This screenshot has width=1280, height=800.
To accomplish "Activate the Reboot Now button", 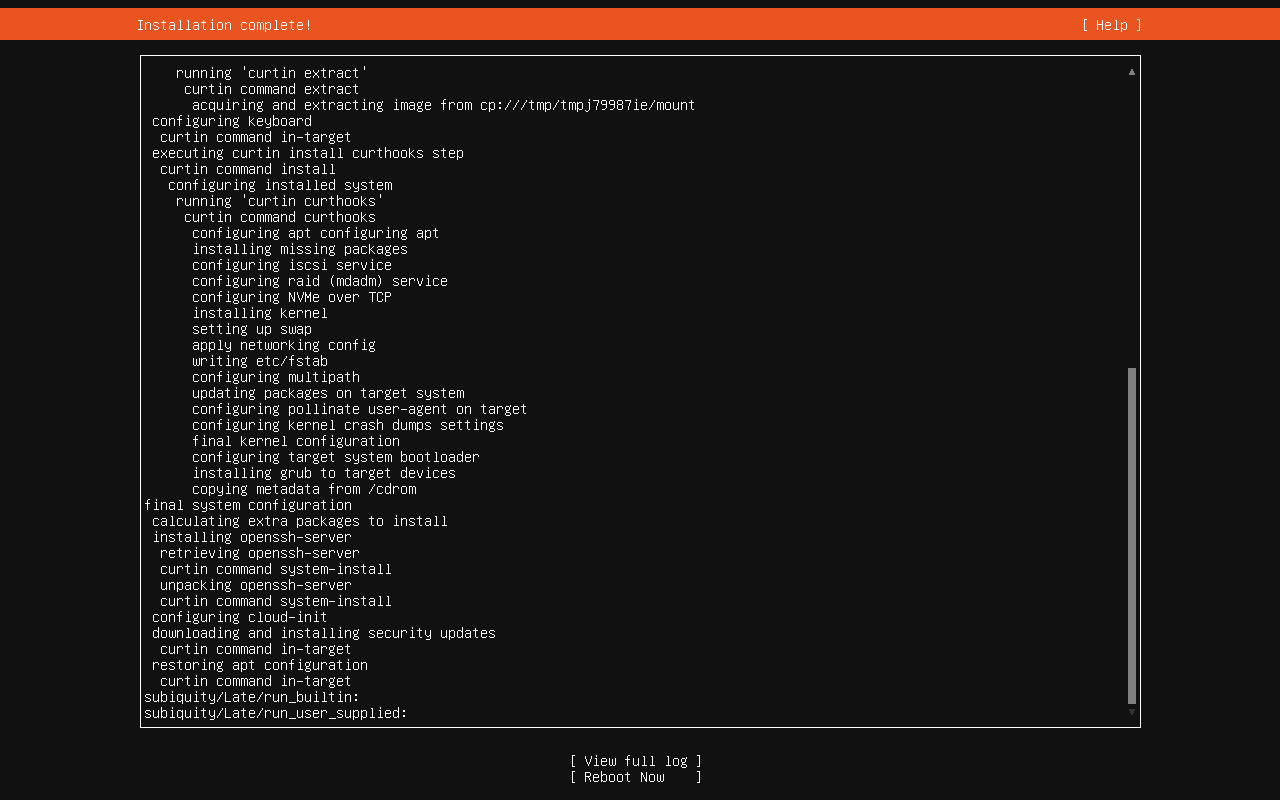I will (x=636, y=777).
